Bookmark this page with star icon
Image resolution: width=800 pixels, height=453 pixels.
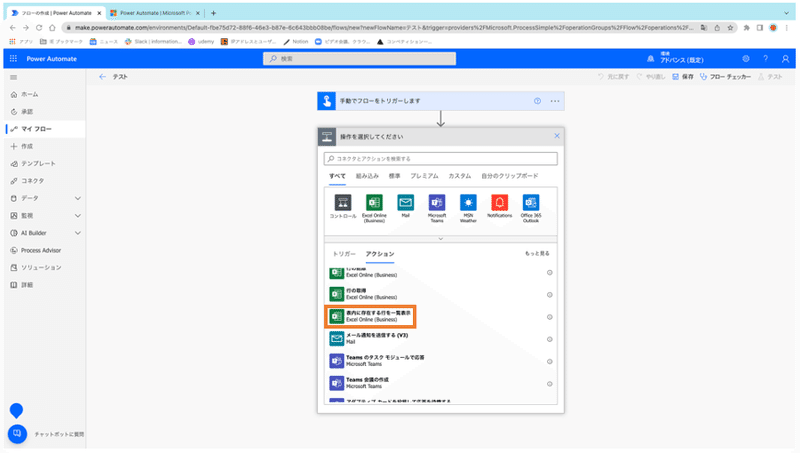(730, 28)
